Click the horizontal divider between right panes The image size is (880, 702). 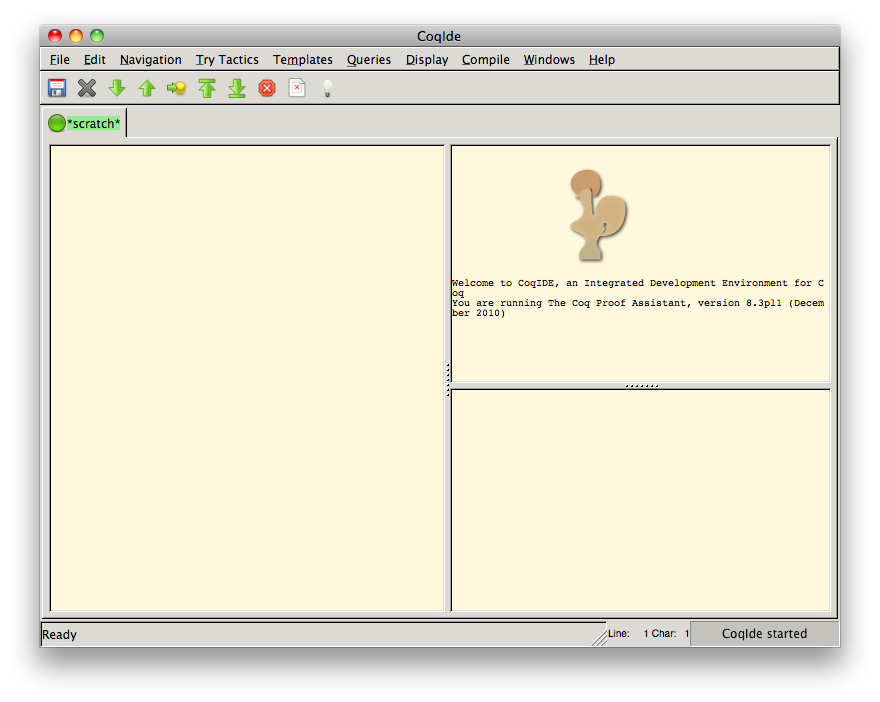(641, 386)
